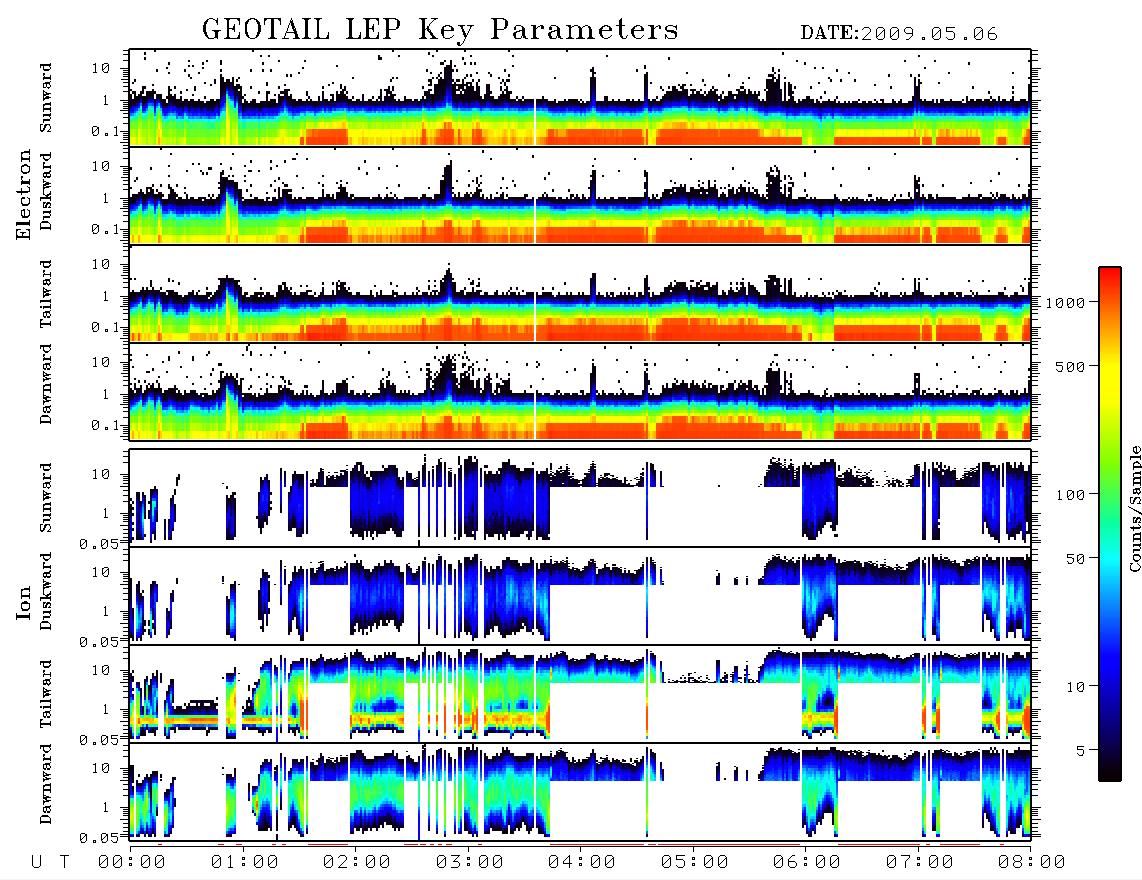Select the Electron Tailward panel label
Image resolution: width=1142 pixels, height=880 pixels.
tap(46, 294)
